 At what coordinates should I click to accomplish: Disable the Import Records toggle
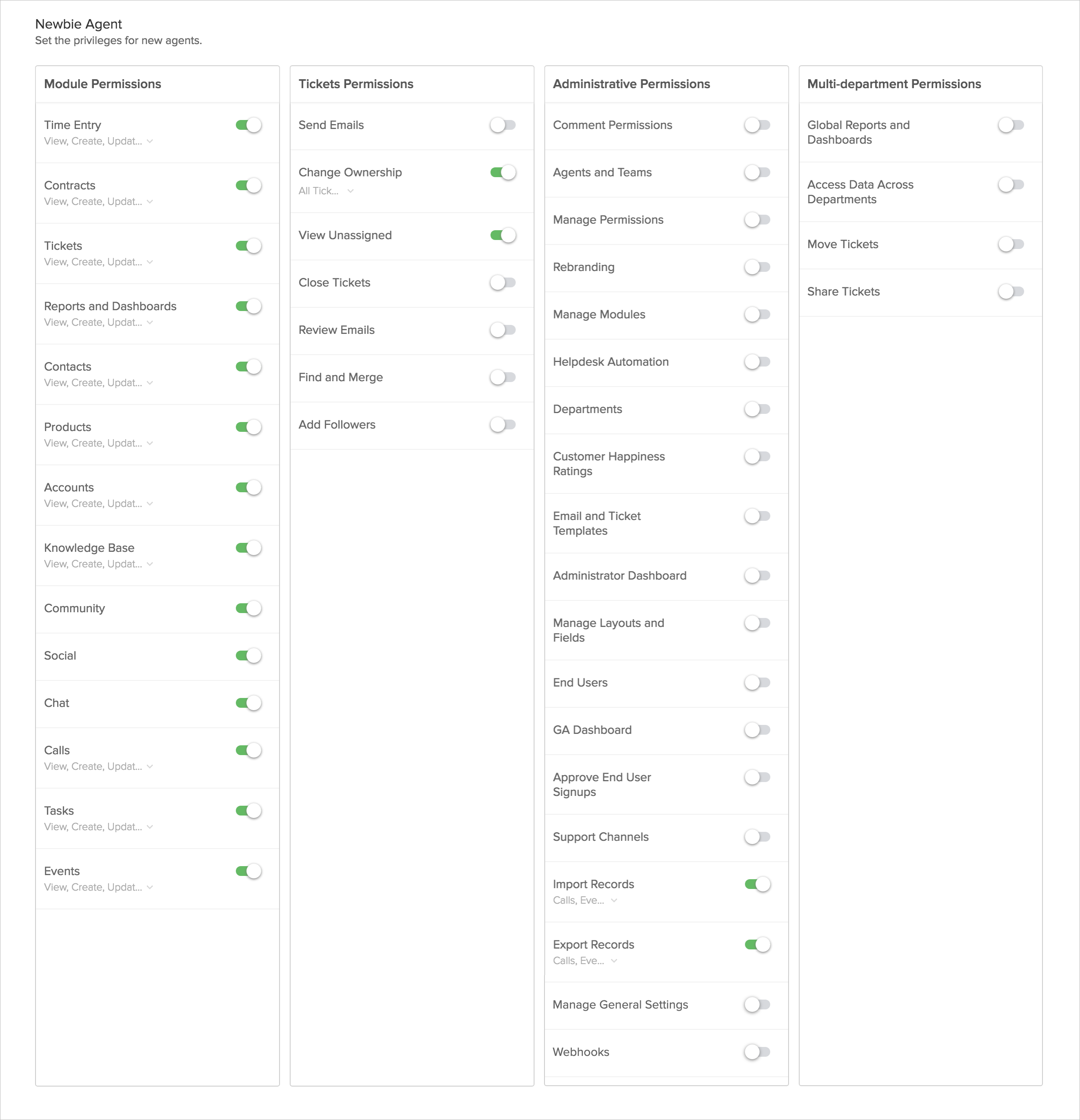[757, 884]
